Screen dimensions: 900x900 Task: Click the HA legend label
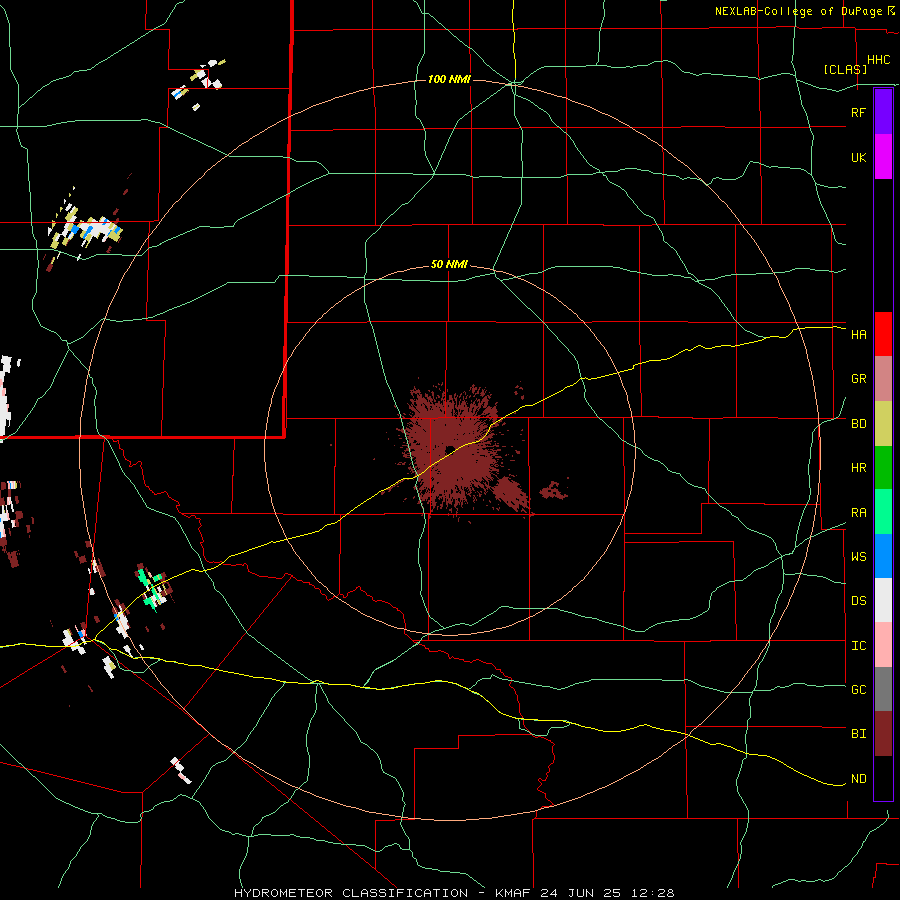(859, 334)
